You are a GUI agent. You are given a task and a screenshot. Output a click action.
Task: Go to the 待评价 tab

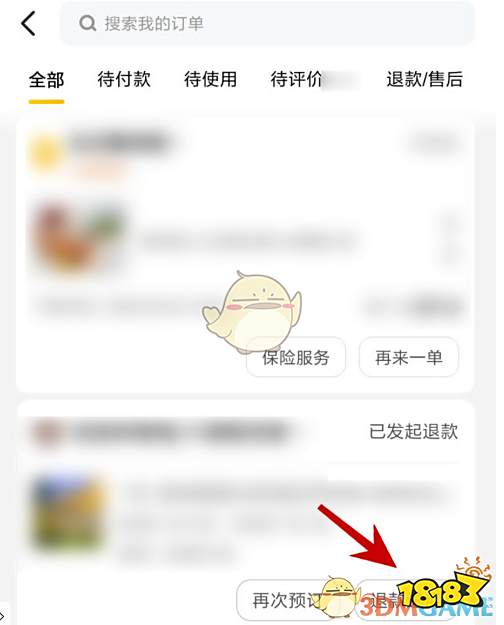tap(297, 79)
